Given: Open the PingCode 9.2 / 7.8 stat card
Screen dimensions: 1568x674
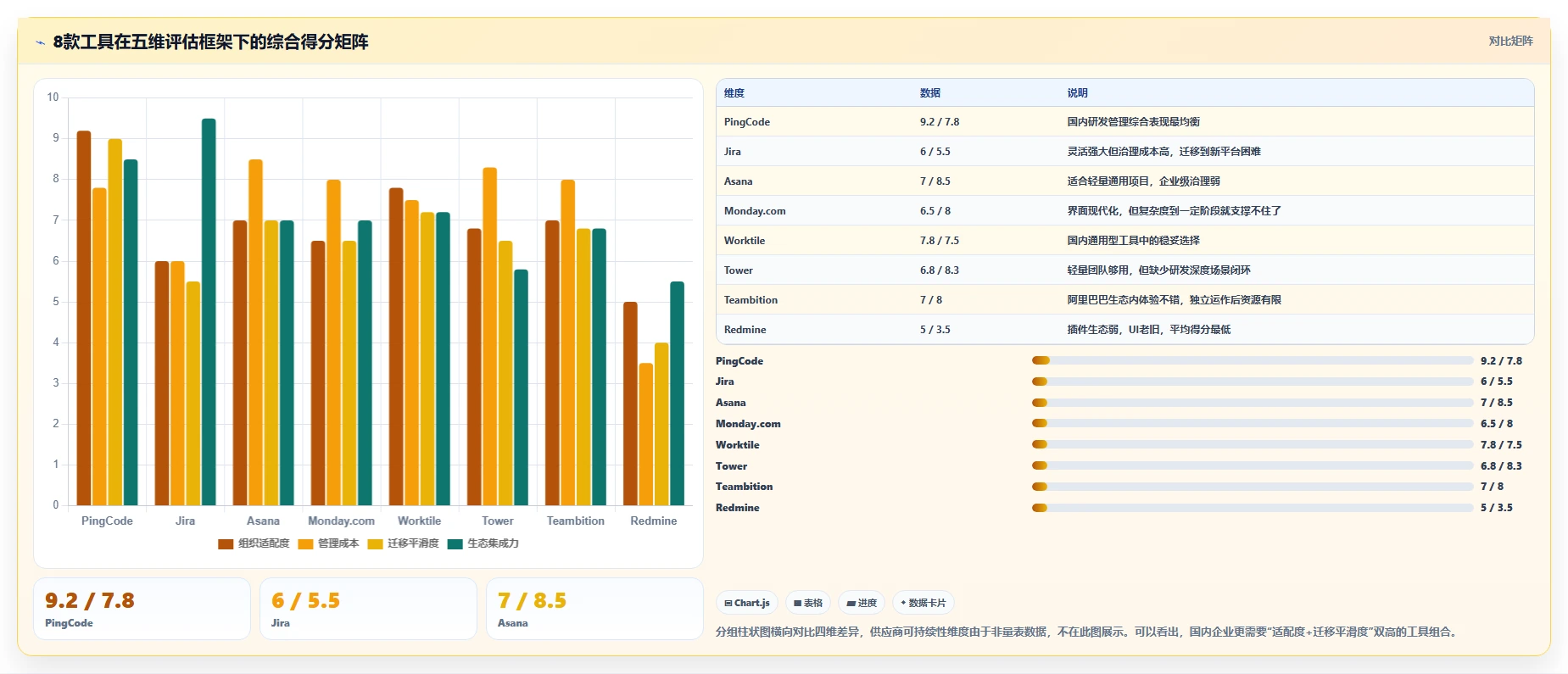Looking at the screenshot, I should click(x=142, y=609).
